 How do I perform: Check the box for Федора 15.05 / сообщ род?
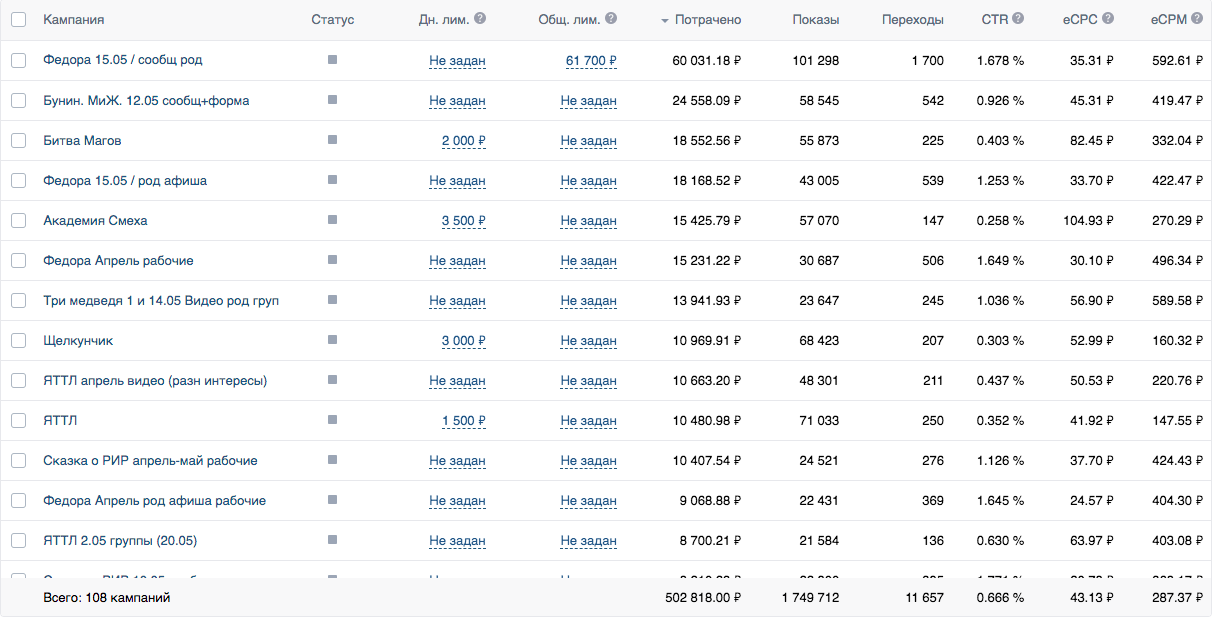coord(18,60)
